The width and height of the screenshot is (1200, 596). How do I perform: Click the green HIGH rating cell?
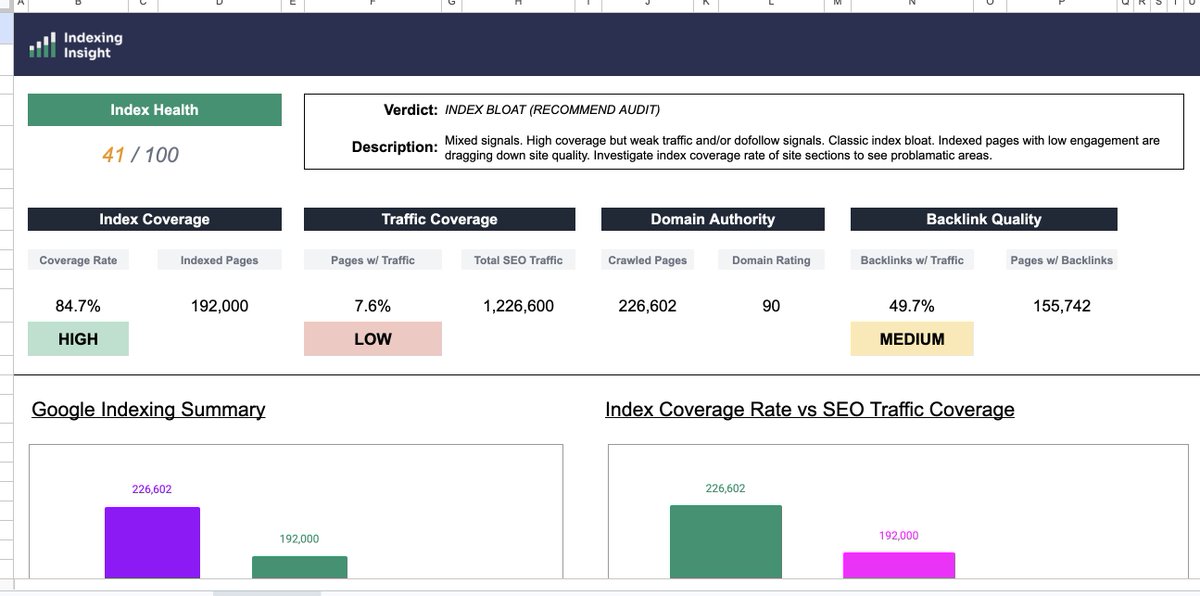[78, 339]
